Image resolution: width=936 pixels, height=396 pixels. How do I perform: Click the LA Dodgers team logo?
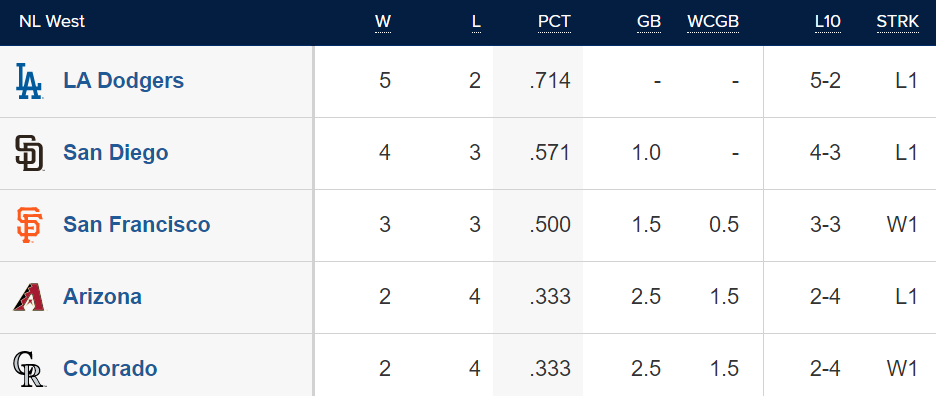(x=29, y=81)
